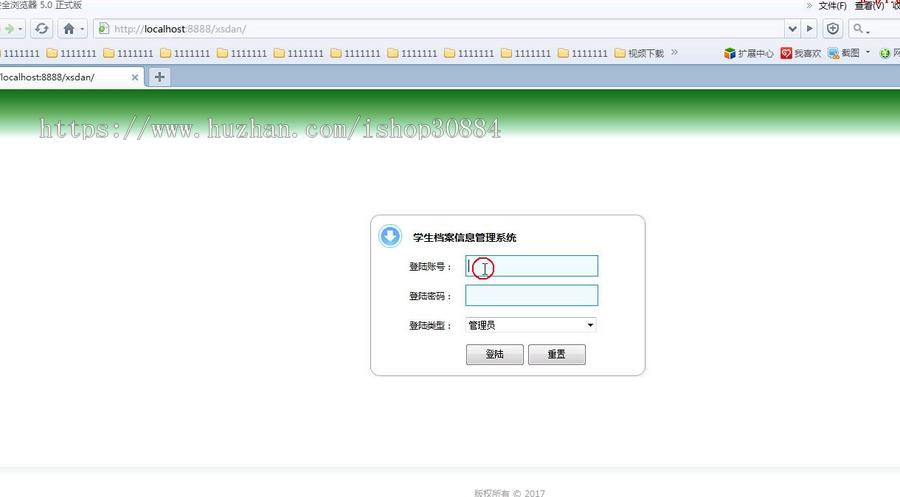
Task: Open the 1111111 folder left of 视频下载
Action: coord(583,53)
